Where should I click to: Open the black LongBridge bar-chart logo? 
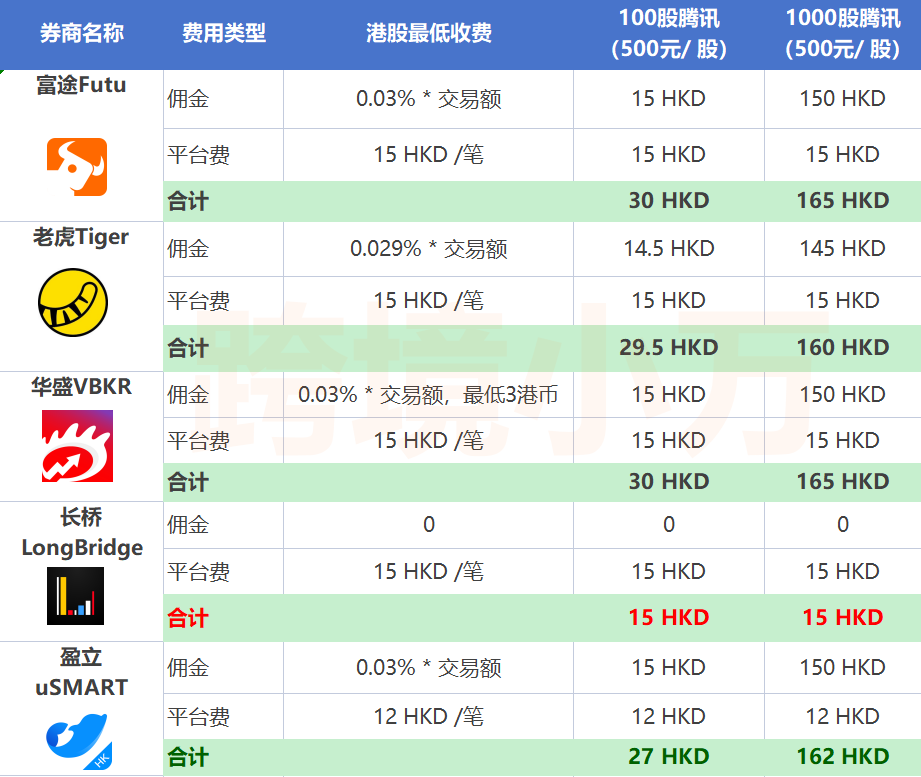75,596
